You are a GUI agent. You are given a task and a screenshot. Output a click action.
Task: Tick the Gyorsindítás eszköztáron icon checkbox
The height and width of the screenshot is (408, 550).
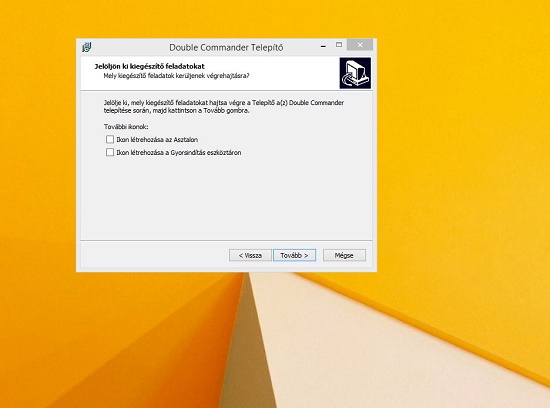coord(110,152)
